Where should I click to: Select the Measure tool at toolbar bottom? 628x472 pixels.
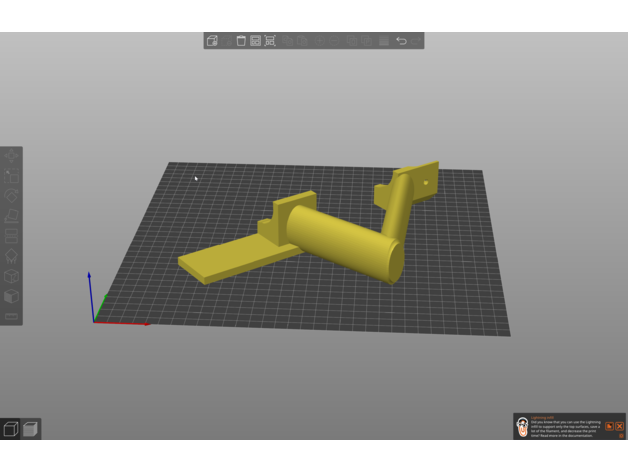pyautogui.click(x=12, y=316)
